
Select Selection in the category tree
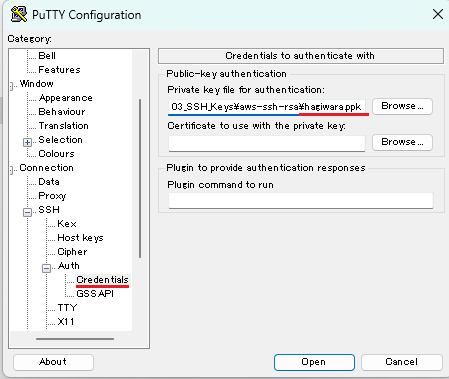coord(60,140)
